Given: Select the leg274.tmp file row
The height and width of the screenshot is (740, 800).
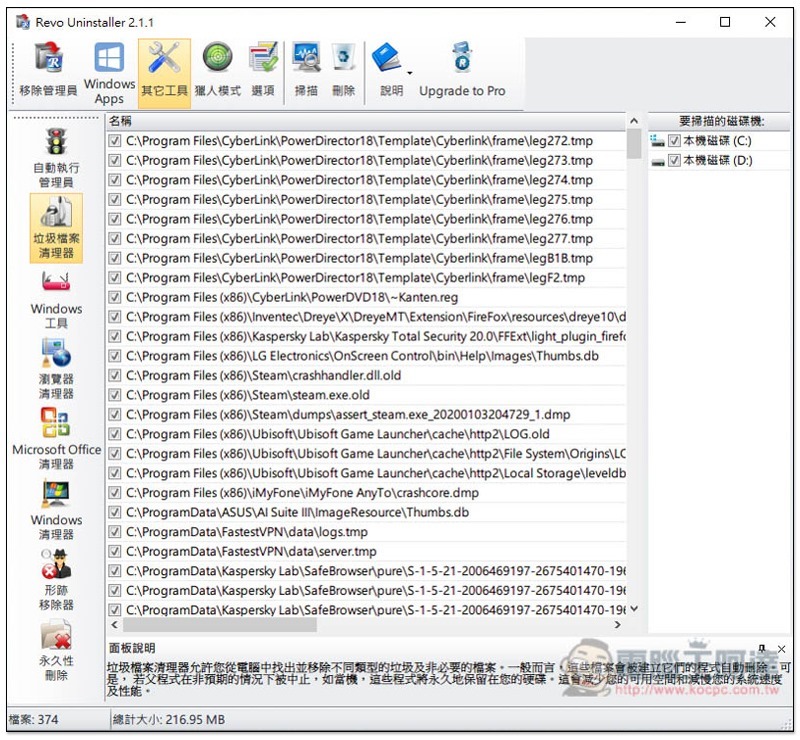Looking at the screenshot, I should 366,180.
